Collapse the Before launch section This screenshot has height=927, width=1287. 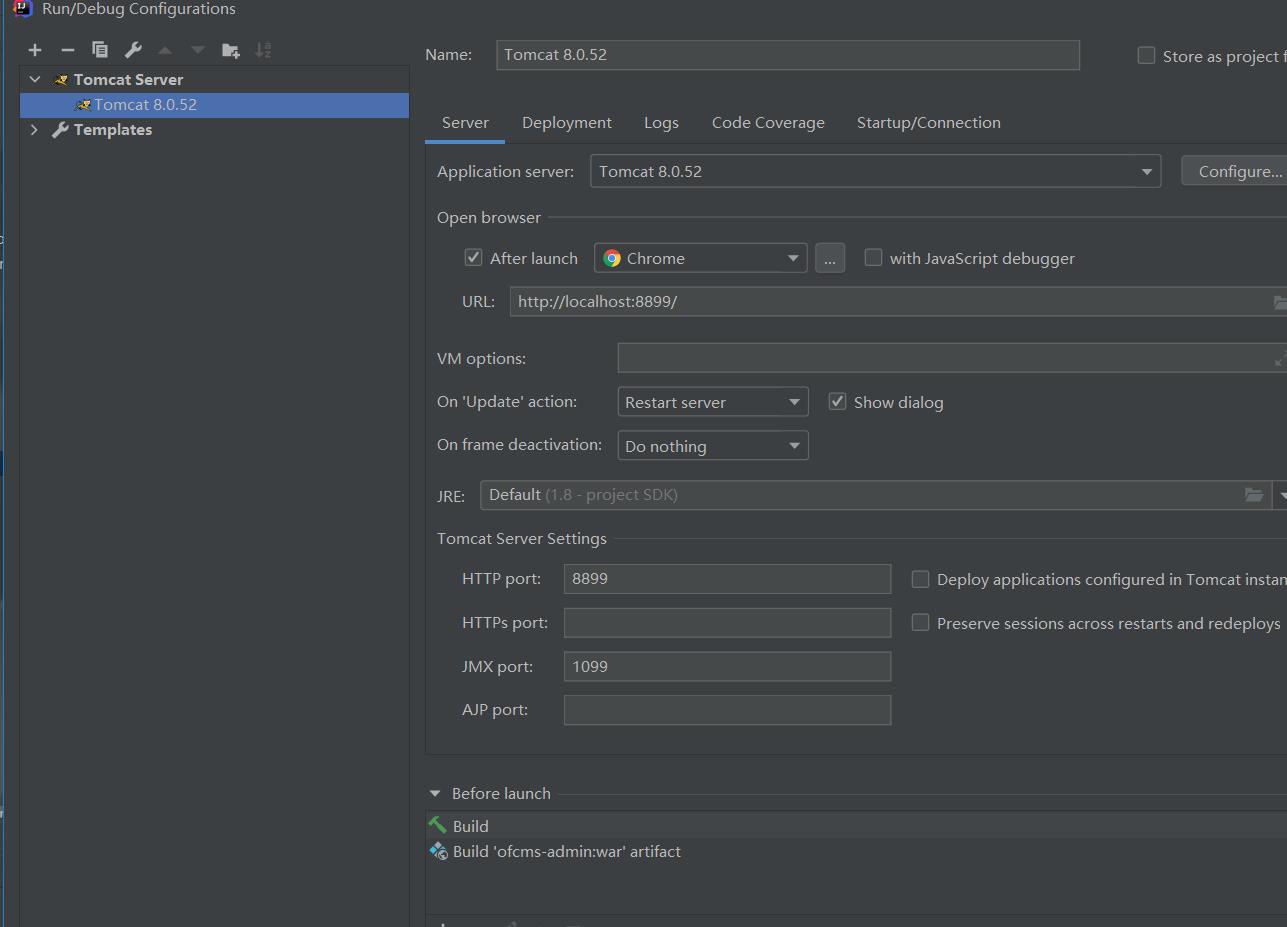(x=435, y=794)
